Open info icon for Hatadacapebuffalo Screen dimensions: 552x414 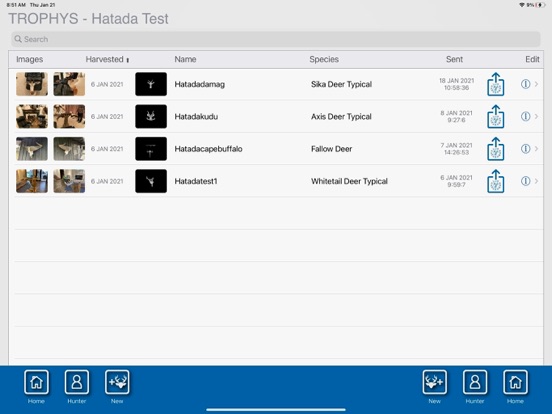[525, 149]
